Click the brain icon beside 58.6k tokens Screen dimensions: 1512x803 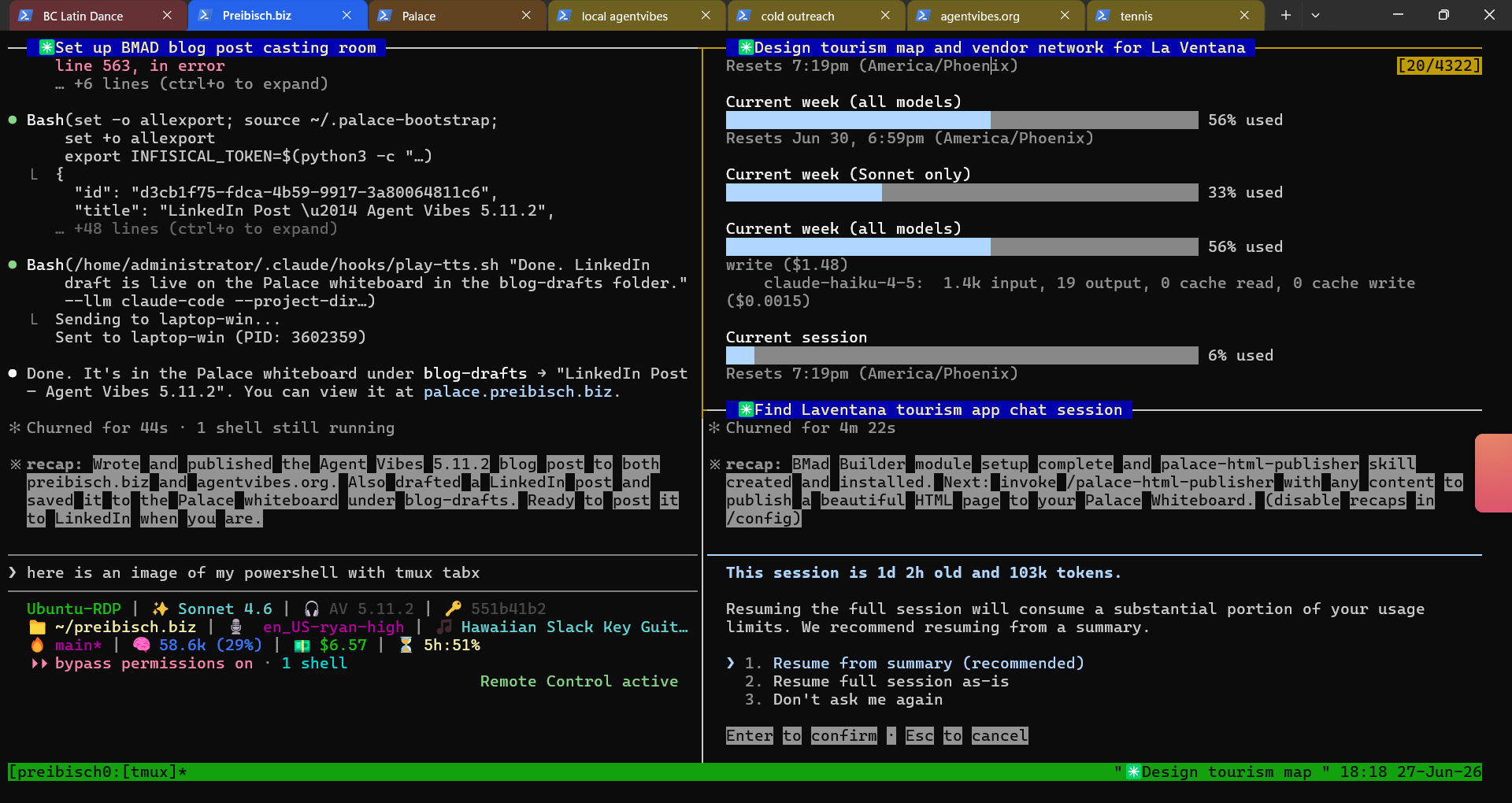tap(142, 645)
